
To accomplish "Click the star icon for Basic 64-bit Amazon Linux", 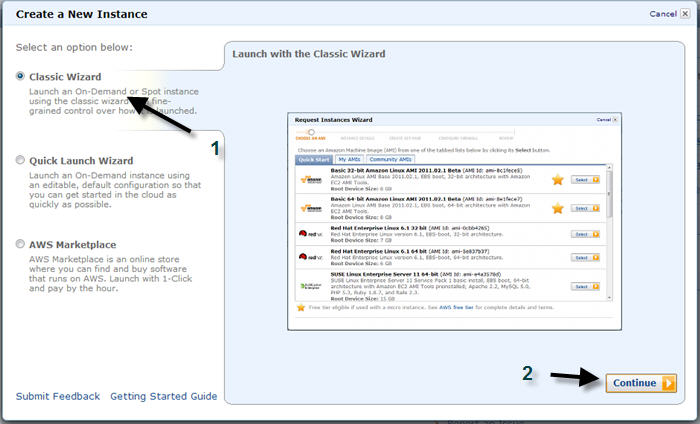I will coord(558,208).
